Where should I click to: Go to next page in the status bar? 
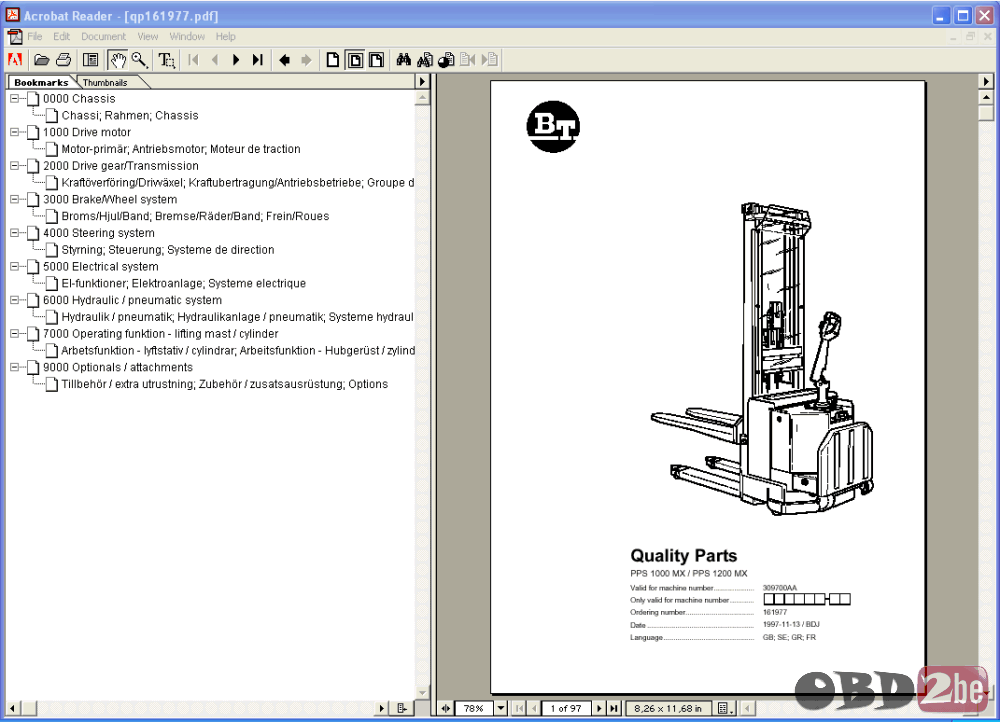[x=599, y=708]
